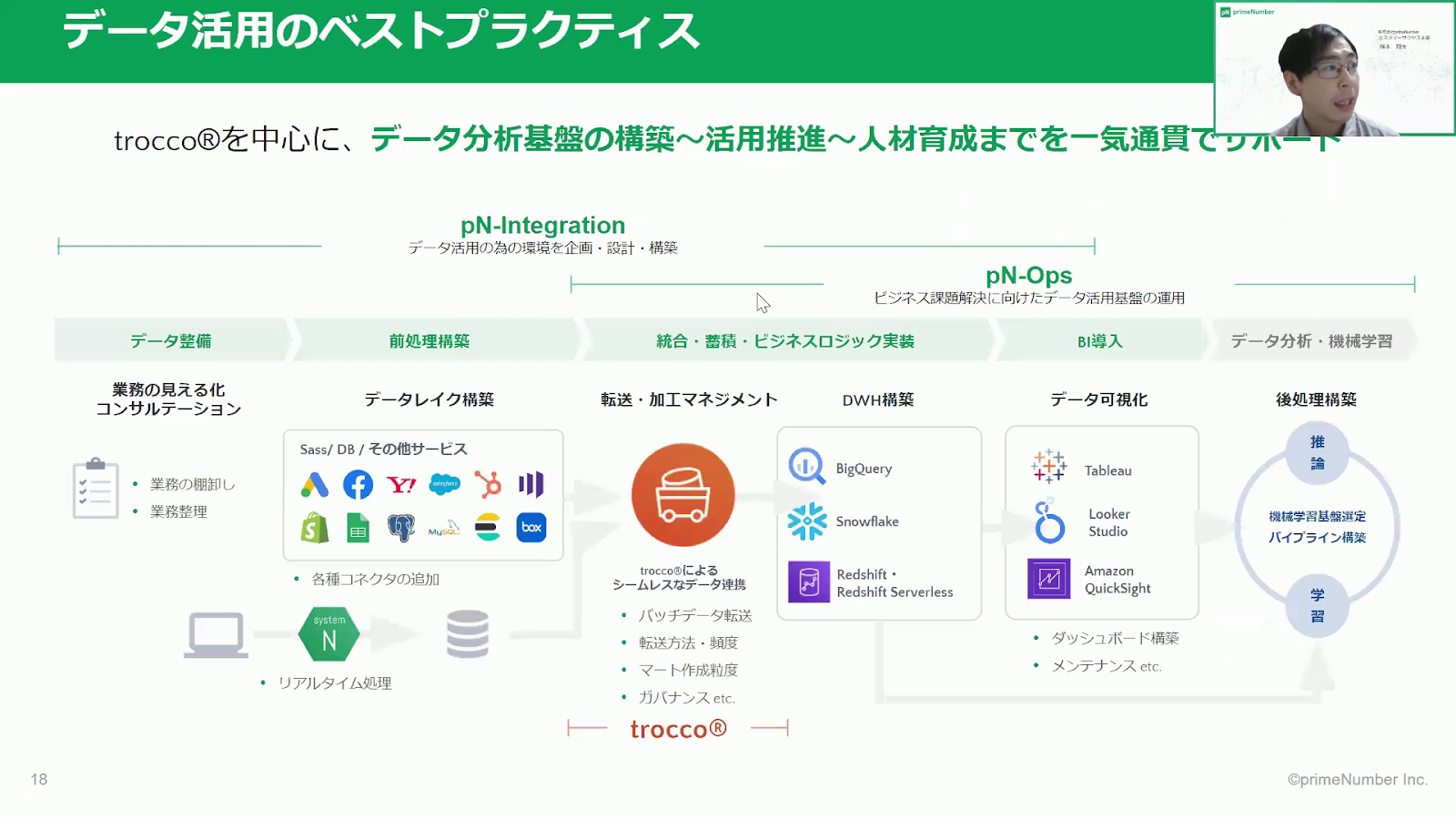
Task: Click the Snowflake logo icon
Action: 806,521
